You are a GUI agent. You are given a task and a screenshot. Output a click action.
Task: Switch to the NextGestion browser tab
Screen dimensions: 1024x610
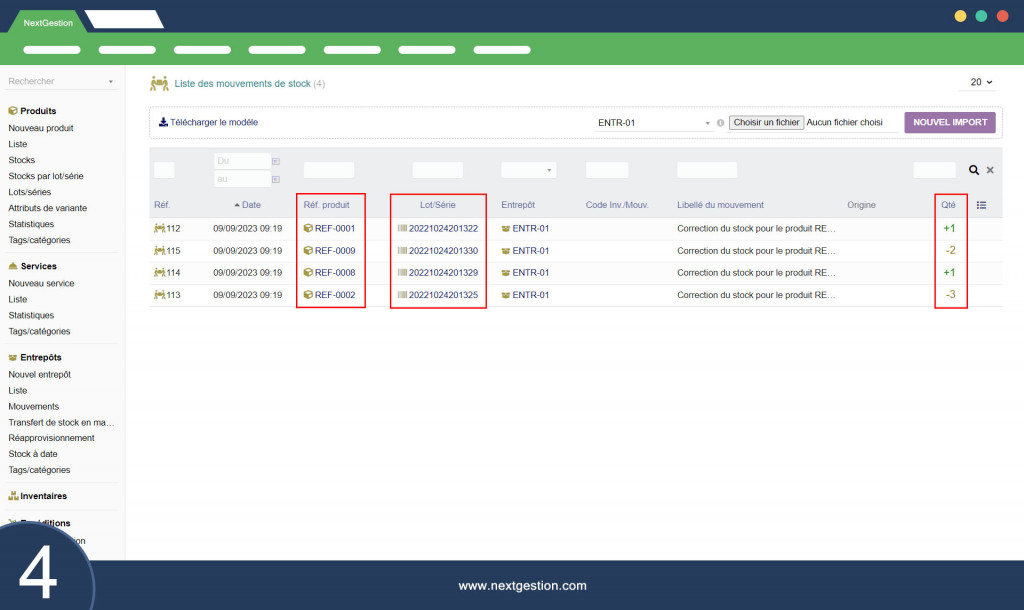pyautogui.click(x=48, y=22)
